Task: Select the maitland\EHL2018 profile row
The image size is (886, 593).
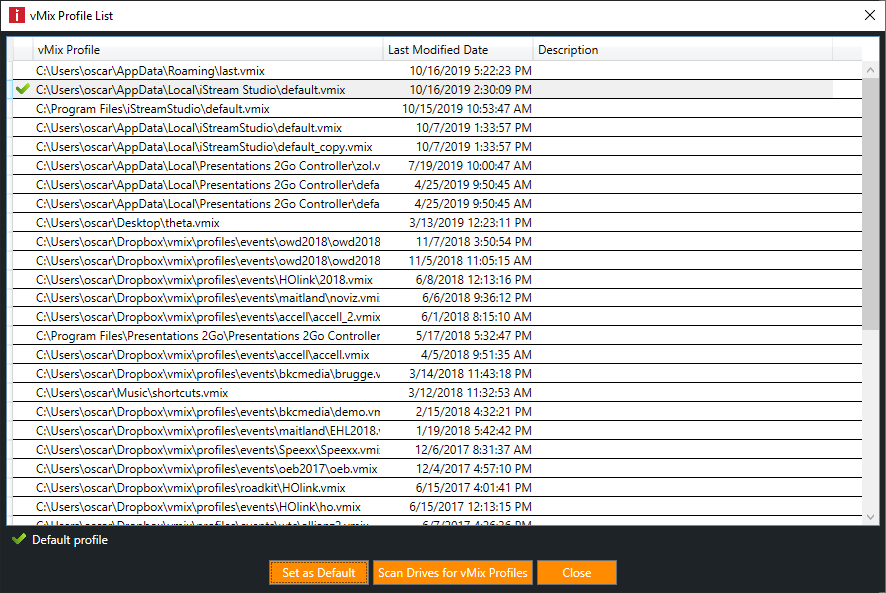Action: 437,431
